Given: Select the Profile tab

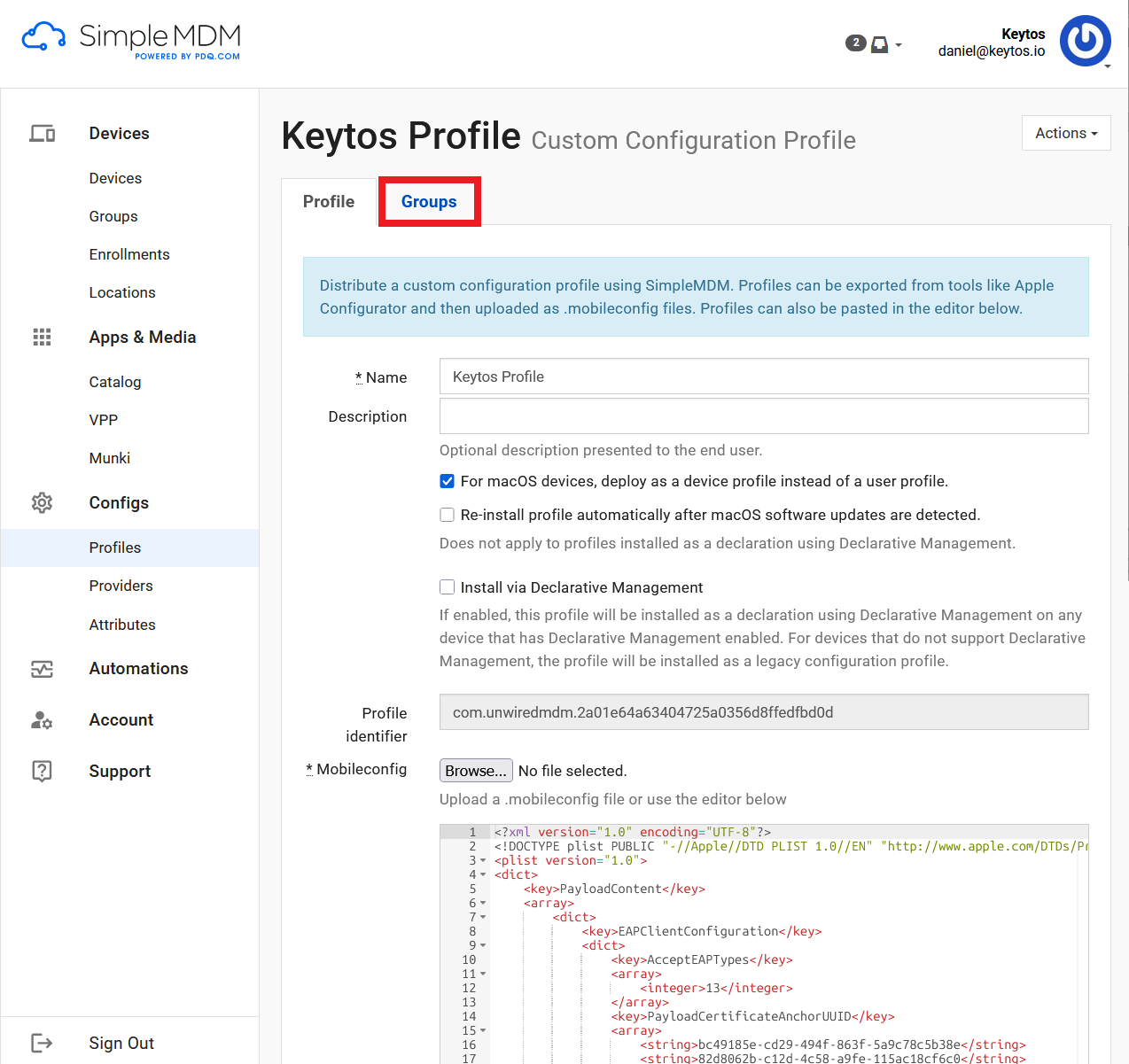Looking at the screenshot, I should pyautogui.click(x=329, y=202).
